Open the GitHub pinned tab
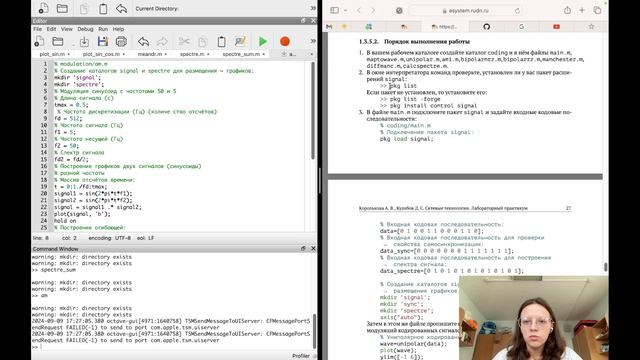 coord(487,27)
